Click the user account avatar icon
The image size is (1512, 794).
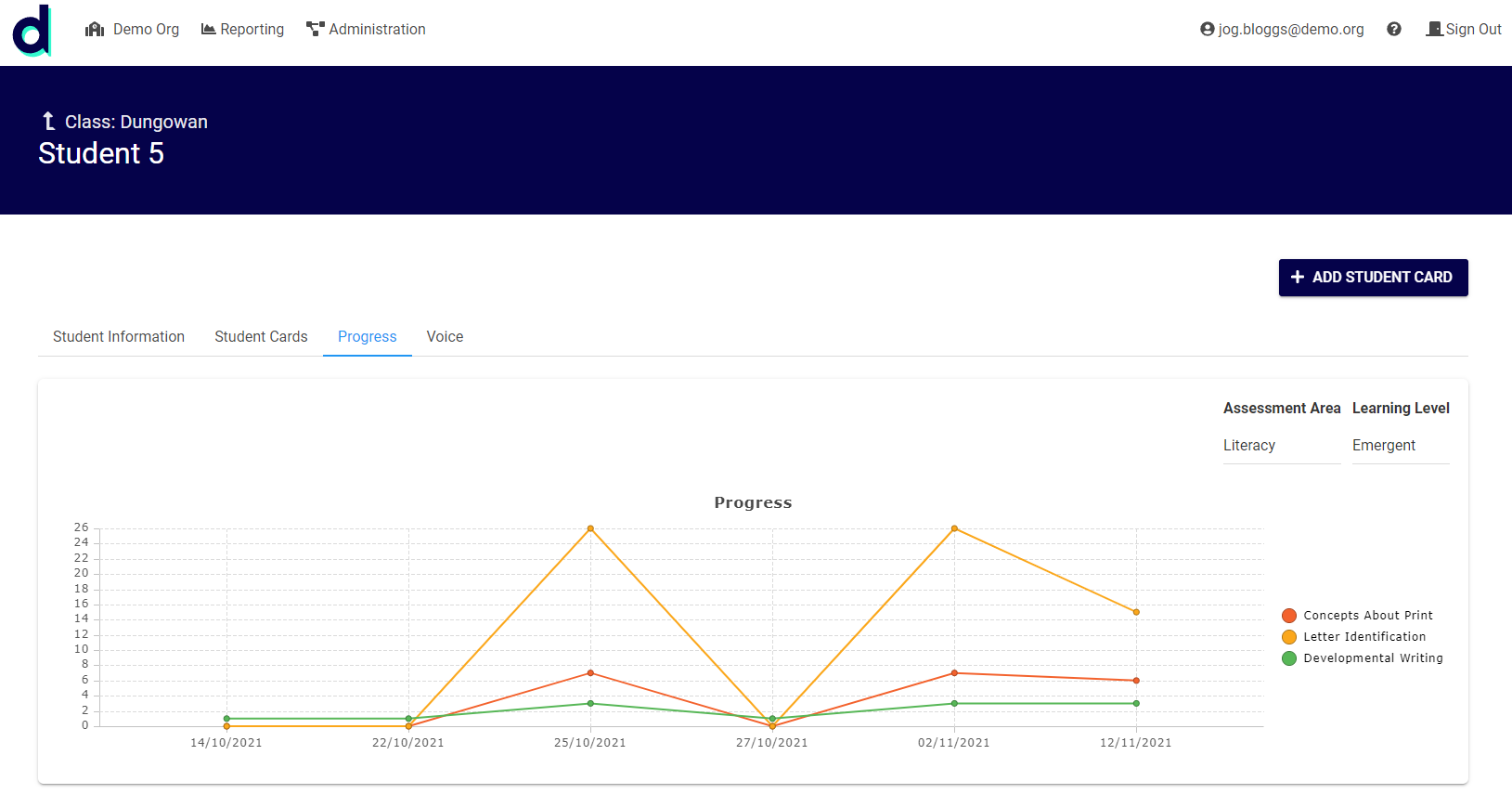click(x=1208, y=30)
